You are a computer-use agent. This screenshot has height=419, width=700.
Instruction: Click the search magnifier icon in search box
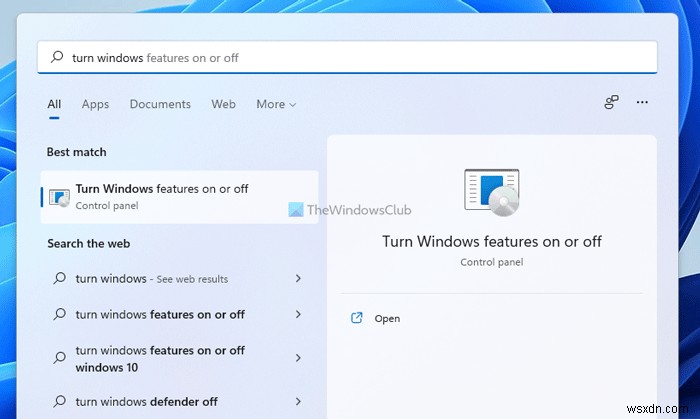coord(57,57)
